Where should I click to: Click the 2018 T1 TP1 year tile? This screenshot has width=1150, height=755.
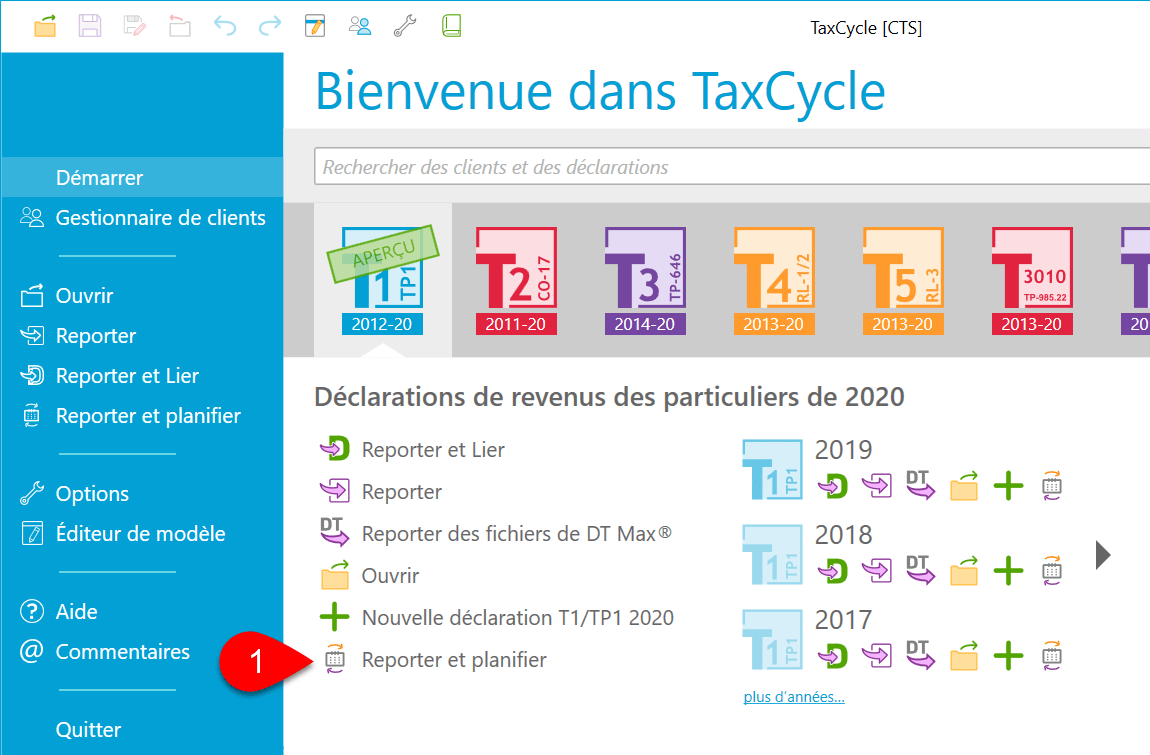pos(772,555)
